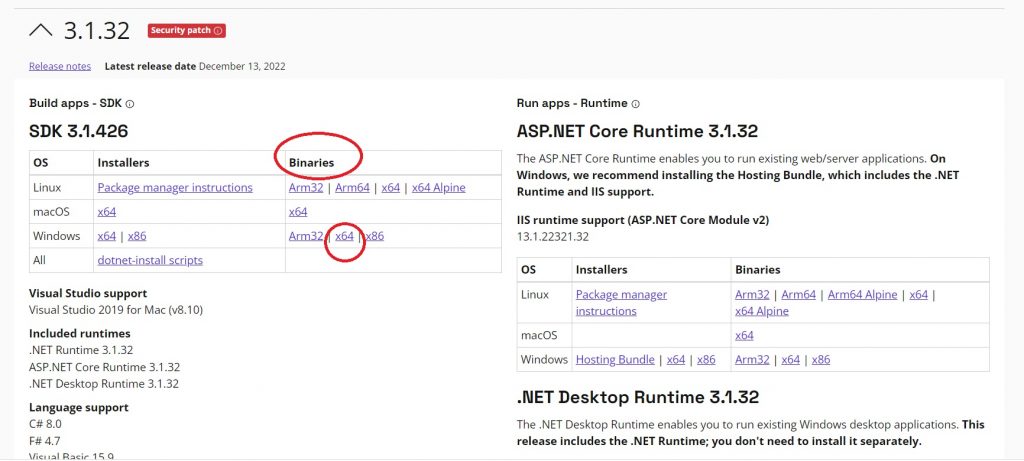Download SDK Windows x86 installer
The height and width of the screenshot is (461, 1024).
(137, 236)
